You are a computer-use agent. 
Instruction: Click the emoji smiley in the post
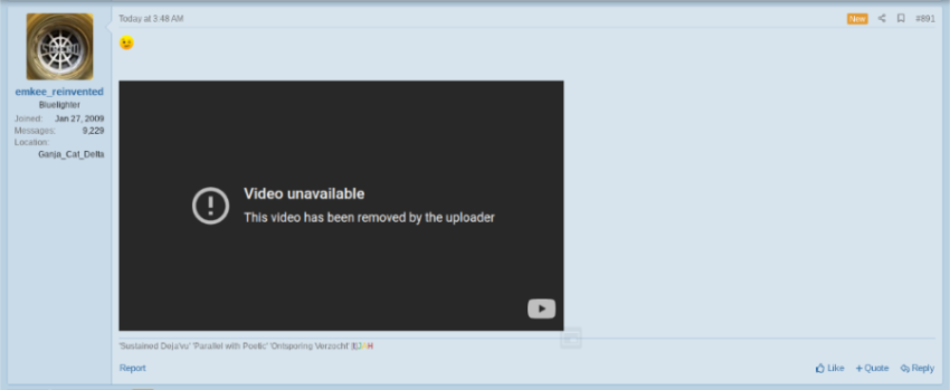click(126, 43)
